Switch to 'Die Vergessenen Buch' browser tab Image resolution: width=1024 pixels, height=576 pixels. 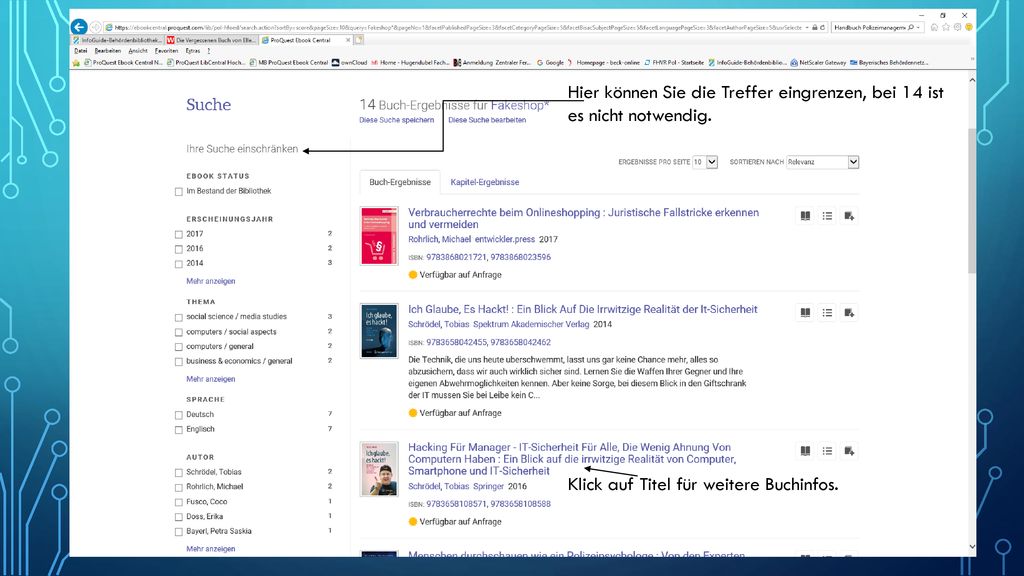(211, 40)
